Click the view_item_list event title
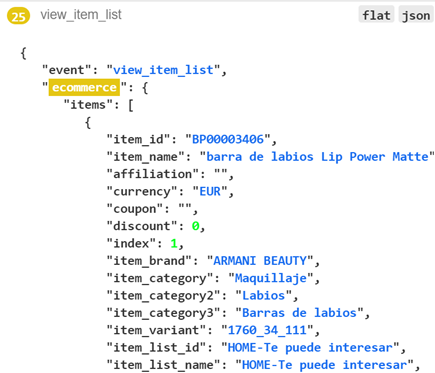Image resolution: width=435 pixels, height=373 pixels. point(81,15)
